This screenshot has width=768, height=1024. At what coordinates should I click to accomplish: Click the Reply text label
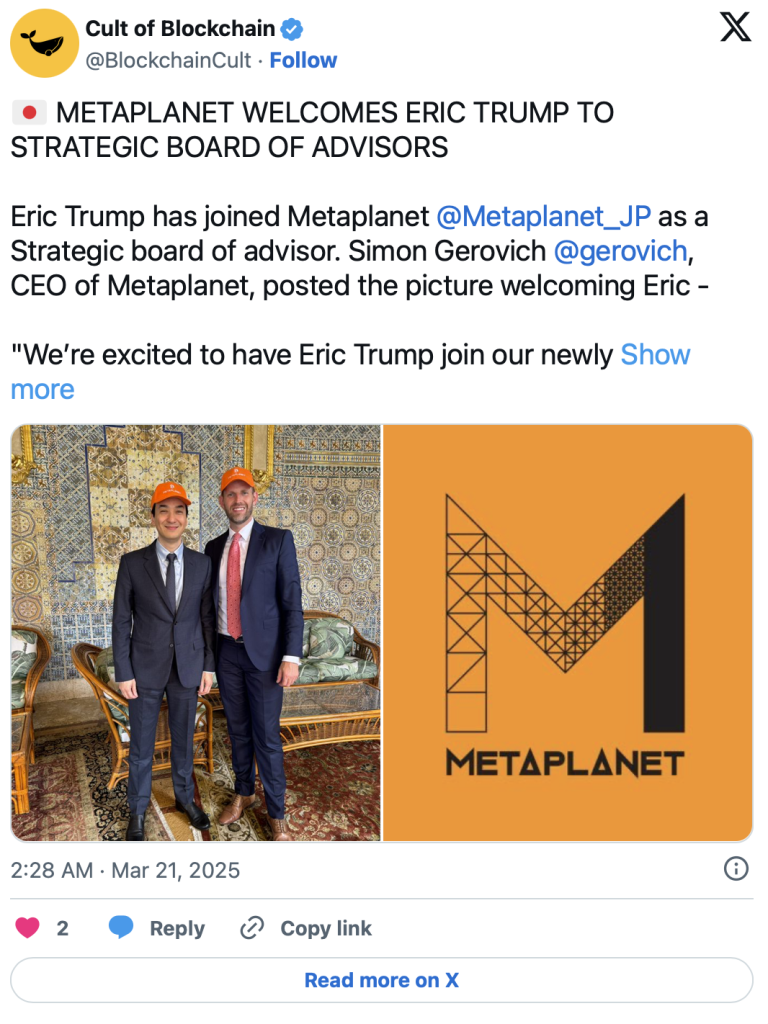[x=177, y=928]
